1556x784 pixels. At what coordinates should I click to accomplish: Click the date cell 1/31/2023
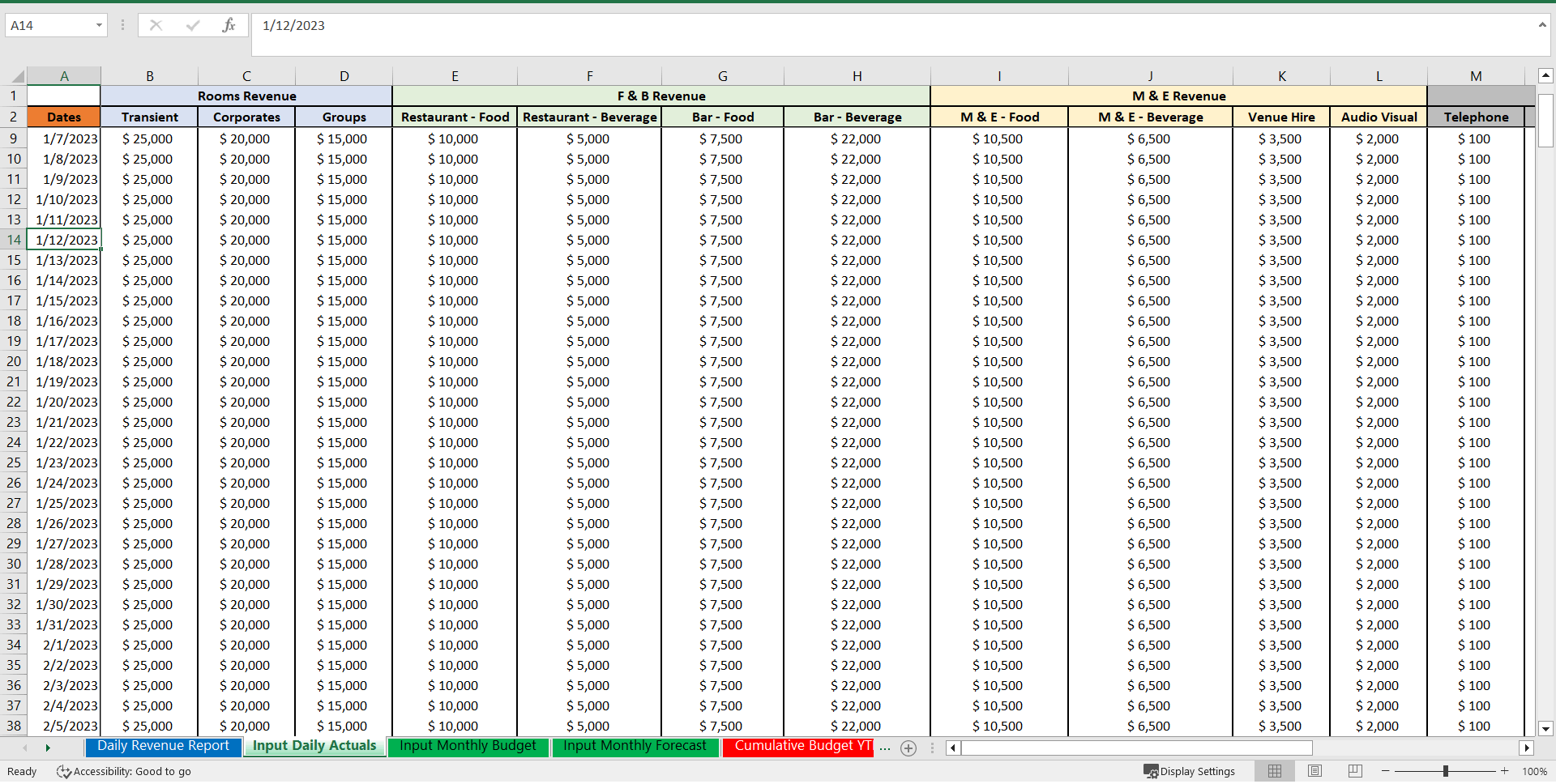(64, 624)
